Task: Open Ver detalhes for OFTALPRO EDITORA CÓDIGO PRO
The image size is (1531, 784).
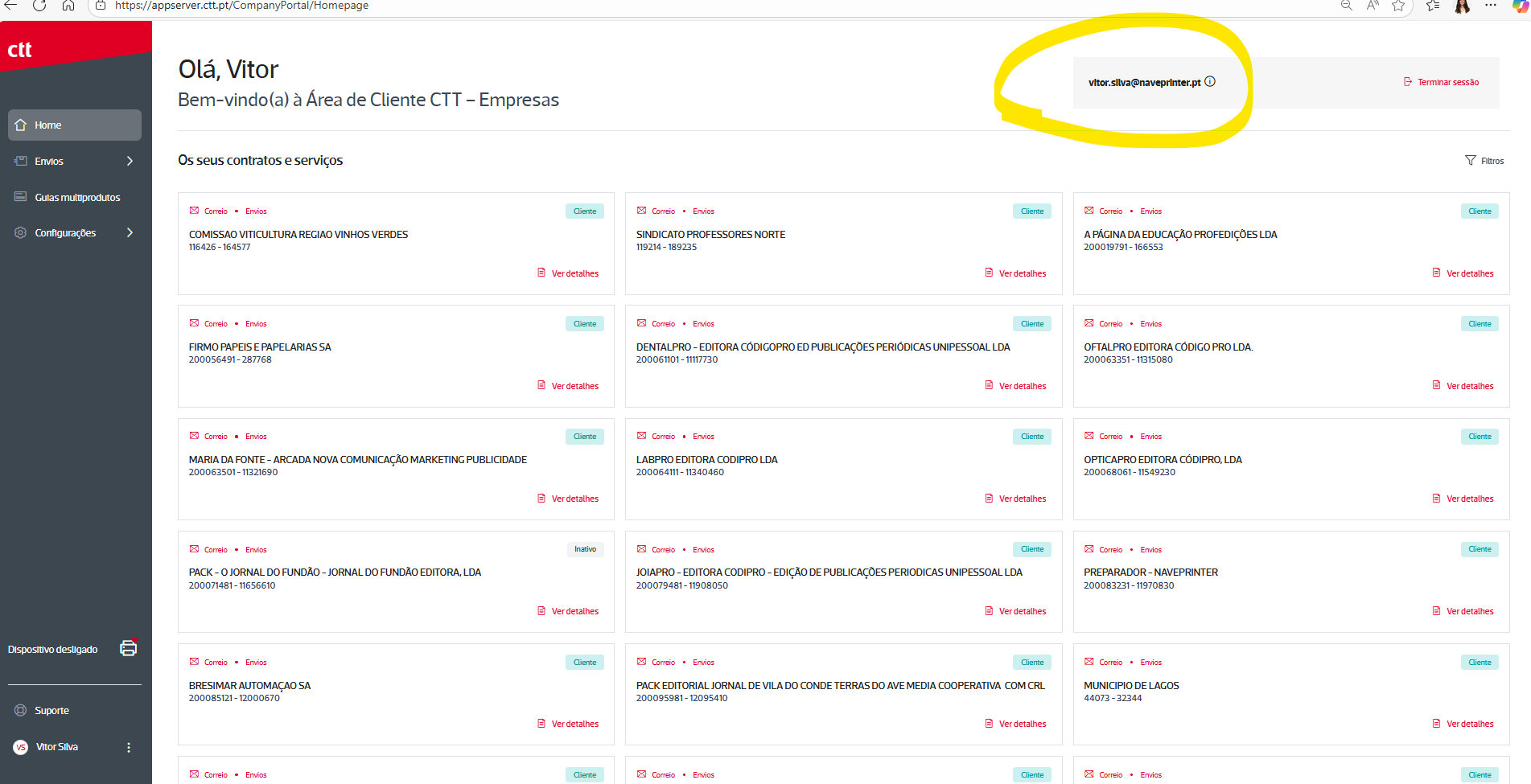Action: click(x=1463, y=386)
